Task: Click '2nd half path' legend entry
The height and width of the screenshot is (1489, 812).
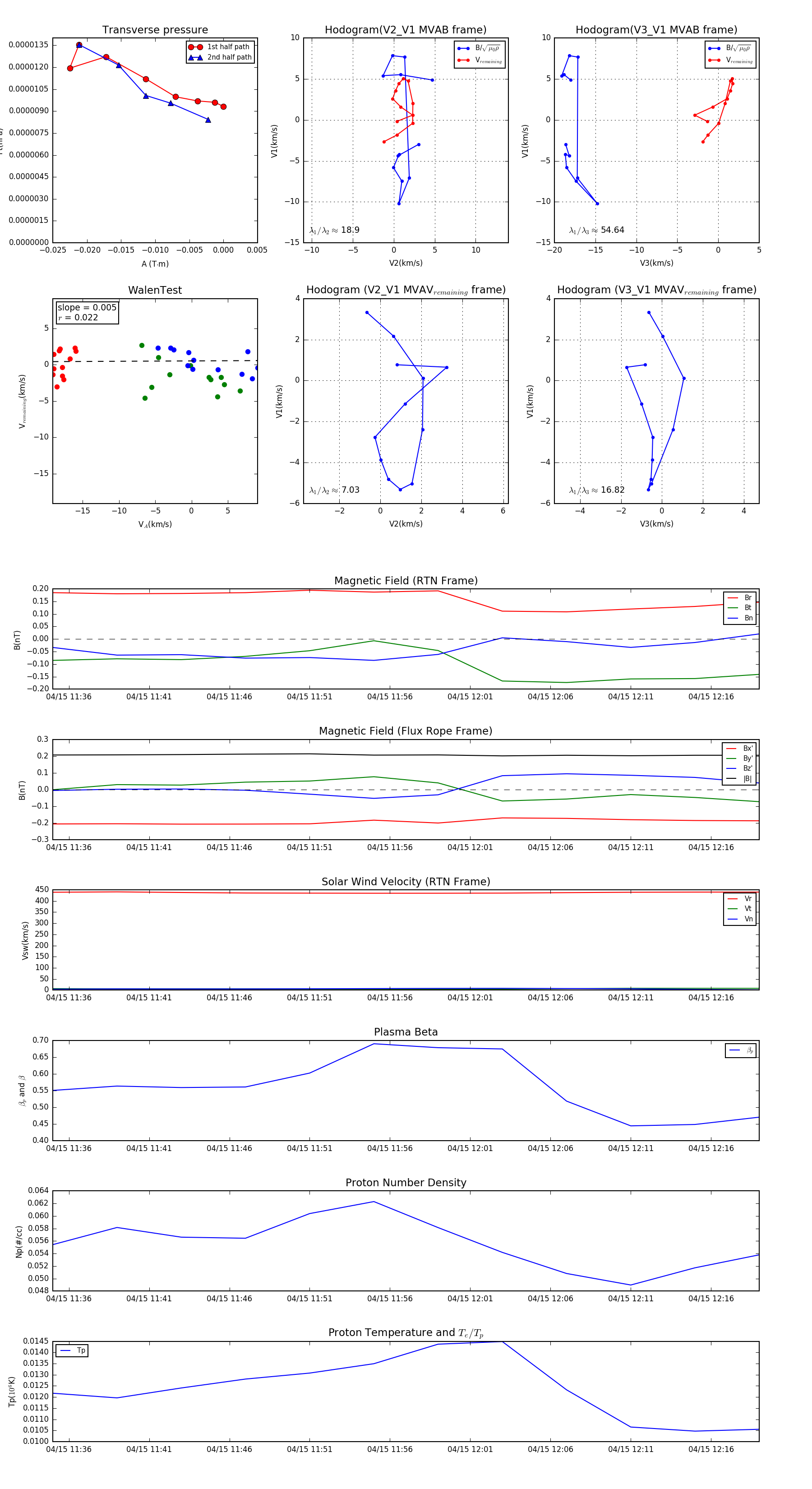Action: (x=220, y=57)
